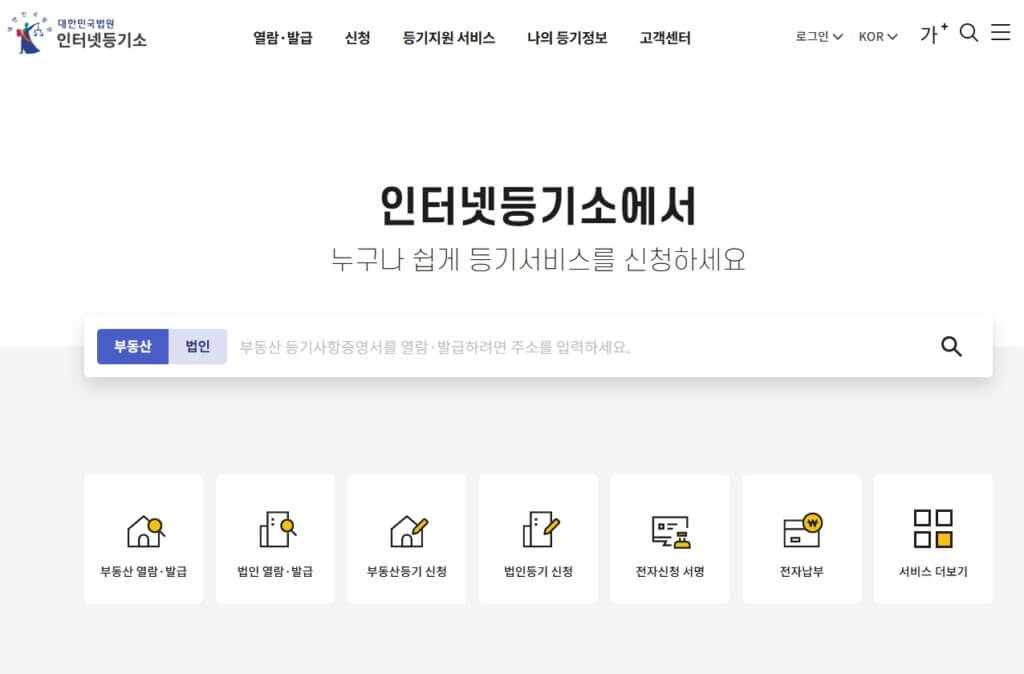Viewport: 1024px width, 674px height.
Task: Open the 열람·발급 menu
Action: 282,36
